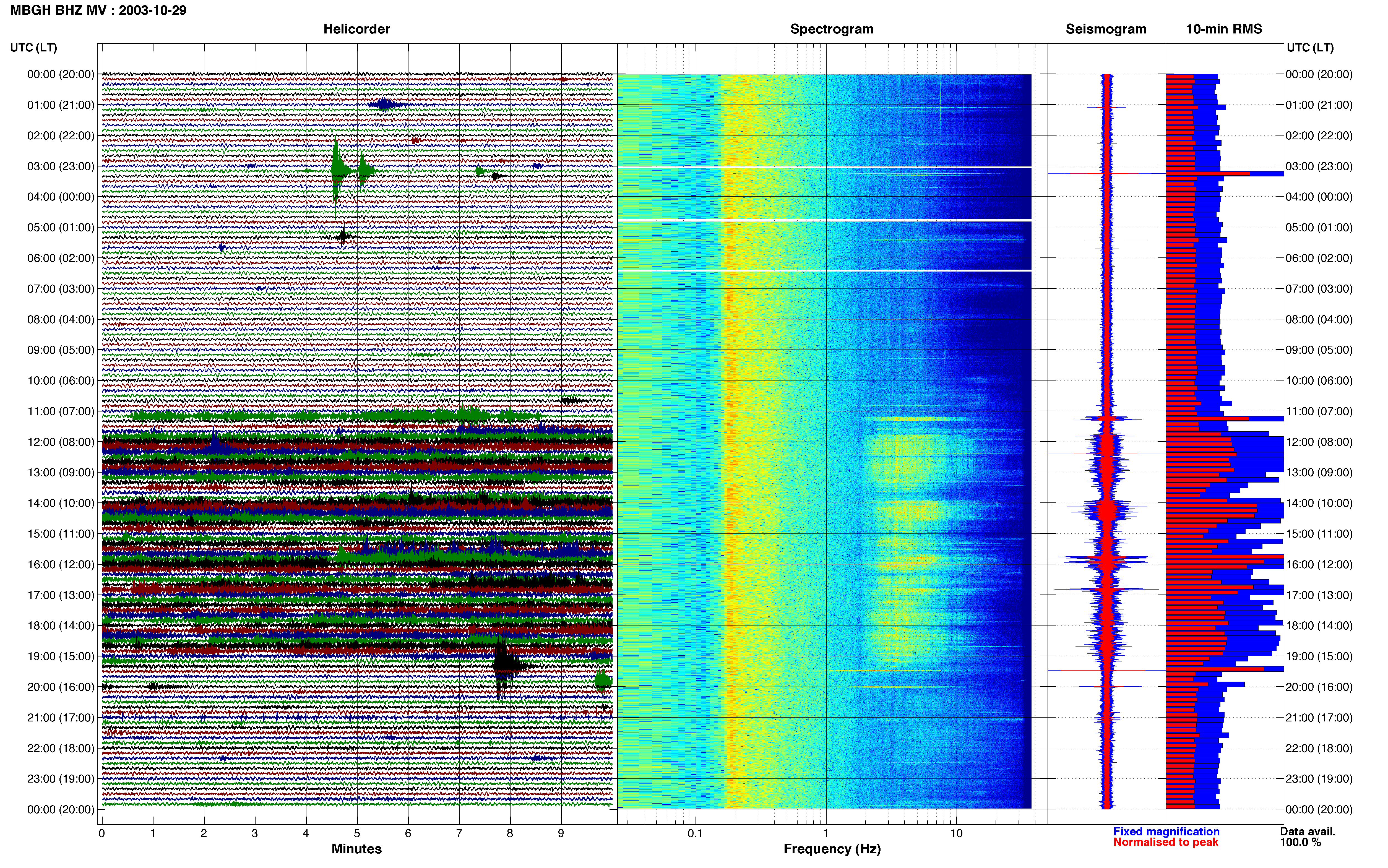
Task: Click the RMS peak bar just after 03:00
Action: [1224, 173]
